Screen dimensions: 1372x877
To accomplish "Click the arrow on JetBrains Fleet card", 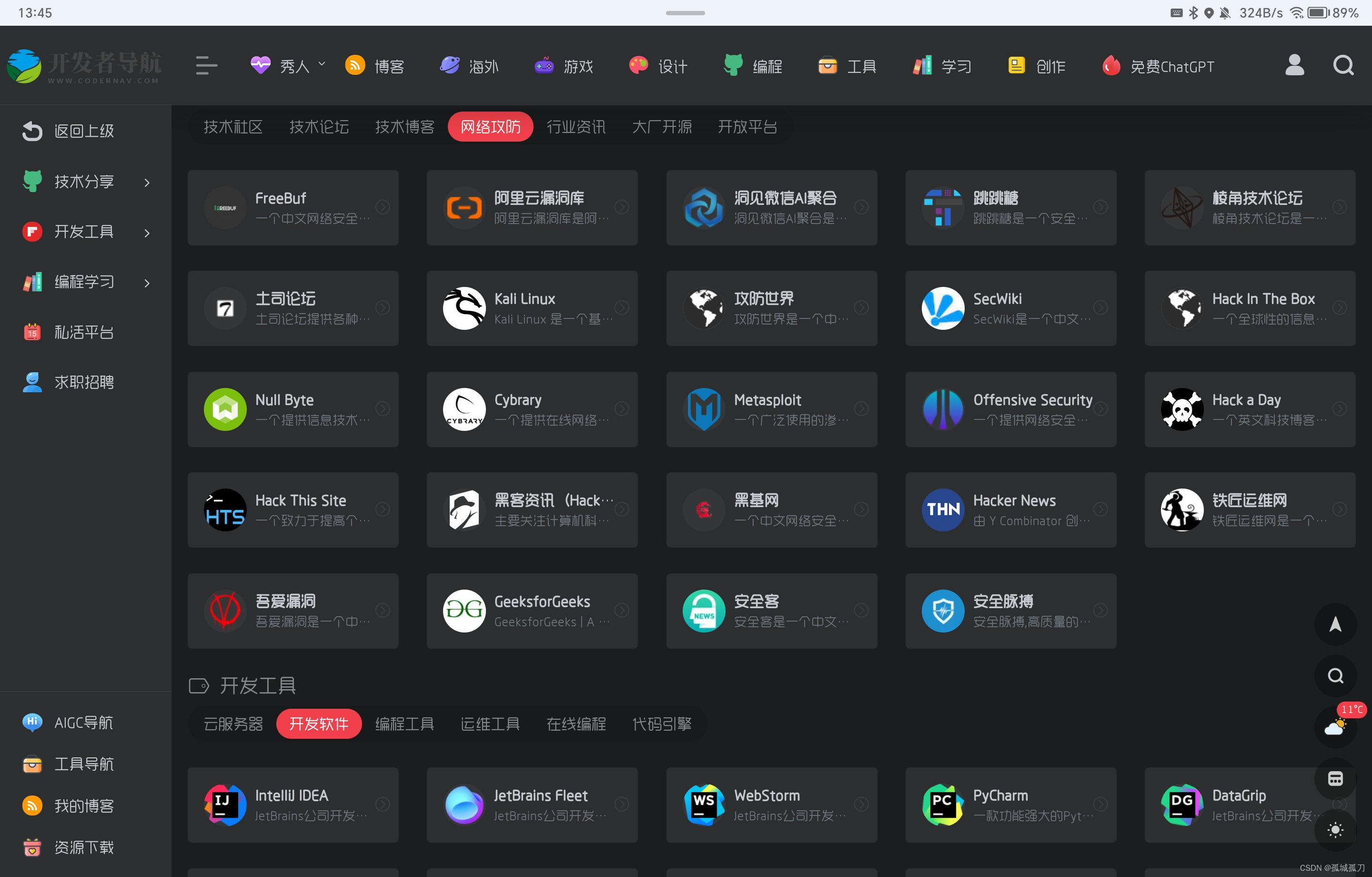I will [x=622, y=804].
